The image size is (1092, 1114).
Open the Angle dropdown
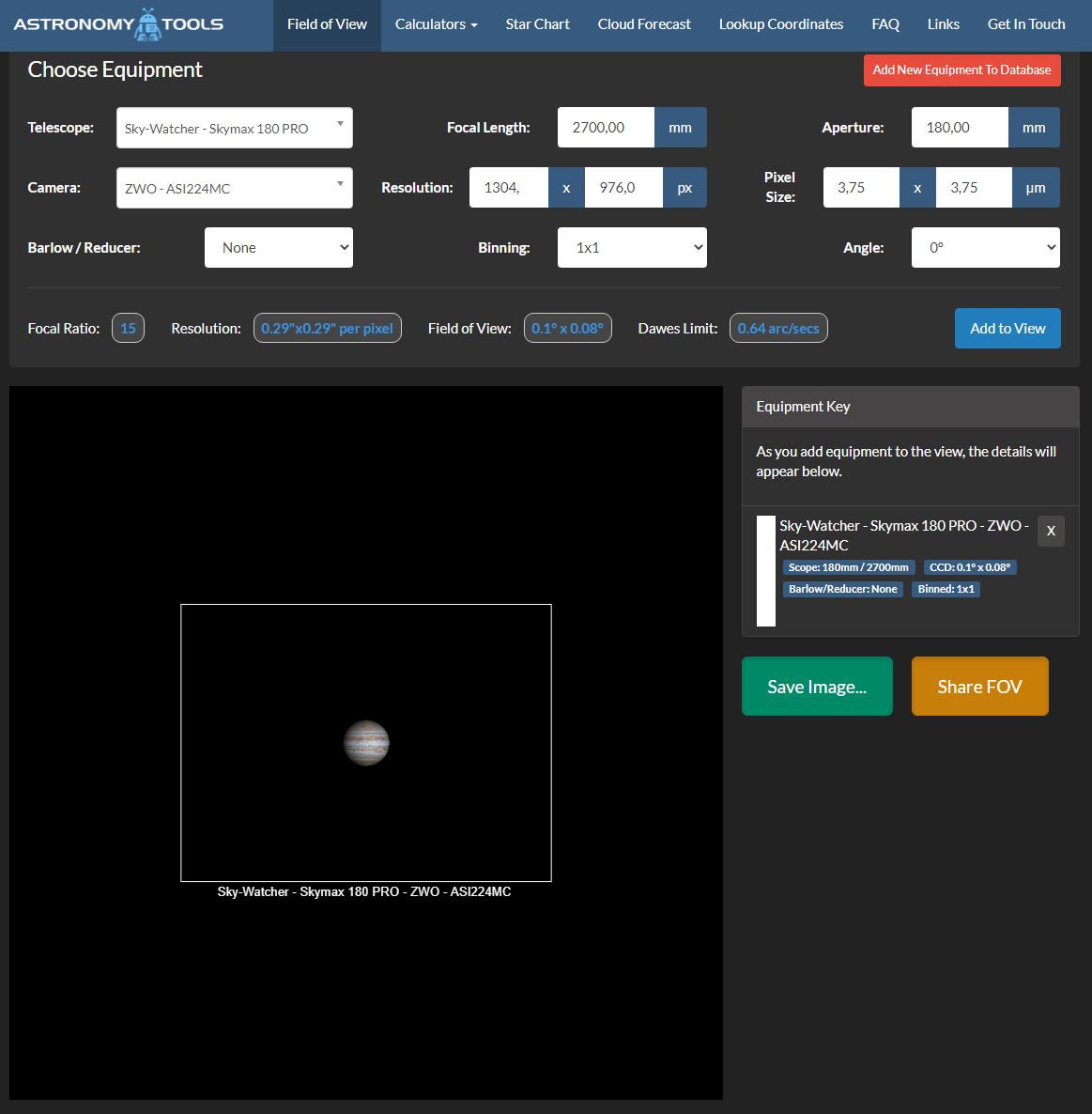pos(986,247)
